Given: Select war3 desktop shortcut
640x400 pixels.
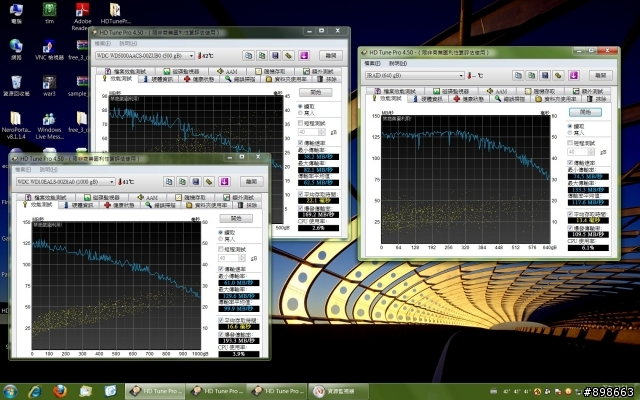Looking at the screenshot, I should click(x=49, y=86).
